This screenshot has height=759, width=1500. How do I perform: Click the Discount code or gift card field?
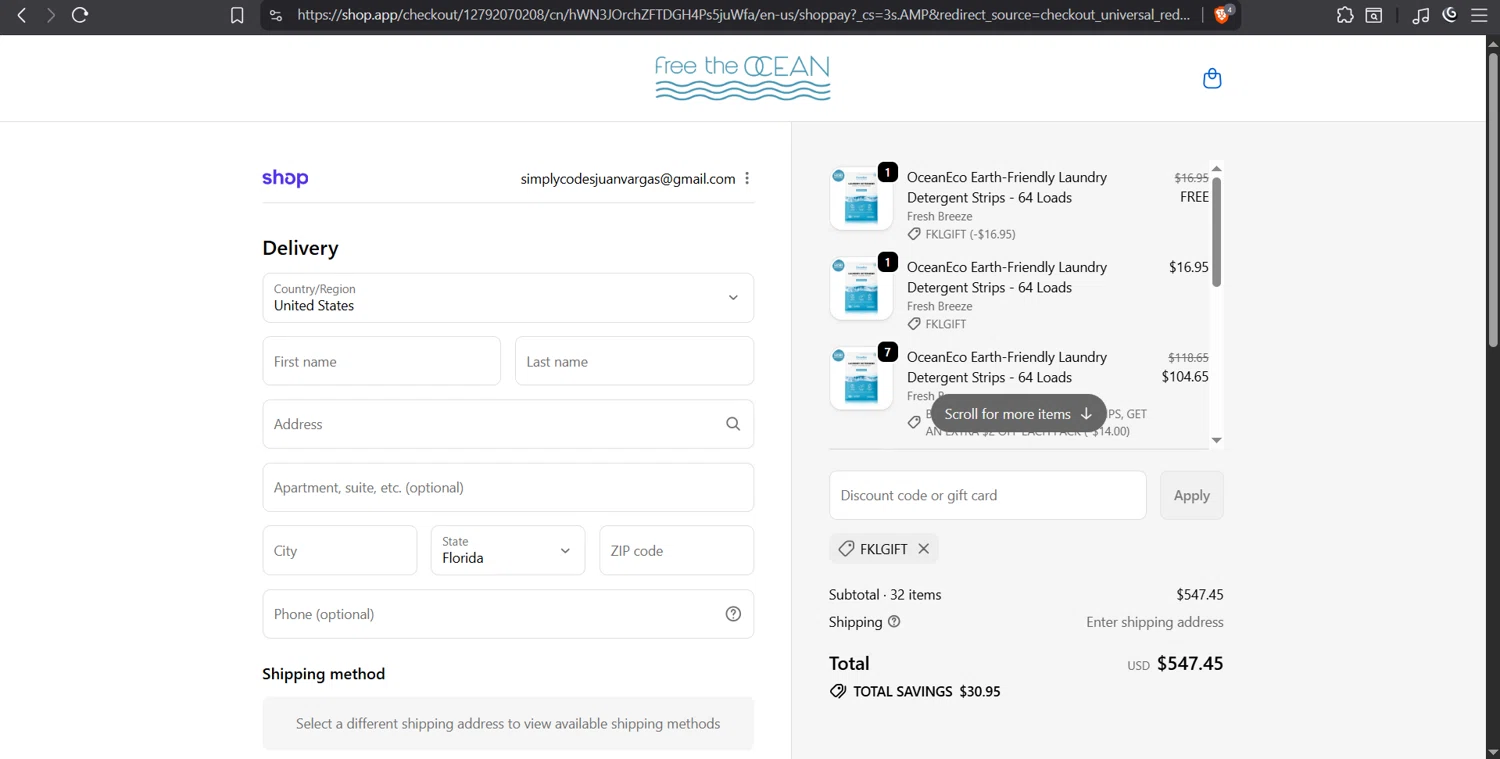pyautogui.click(x=988, y=495)
